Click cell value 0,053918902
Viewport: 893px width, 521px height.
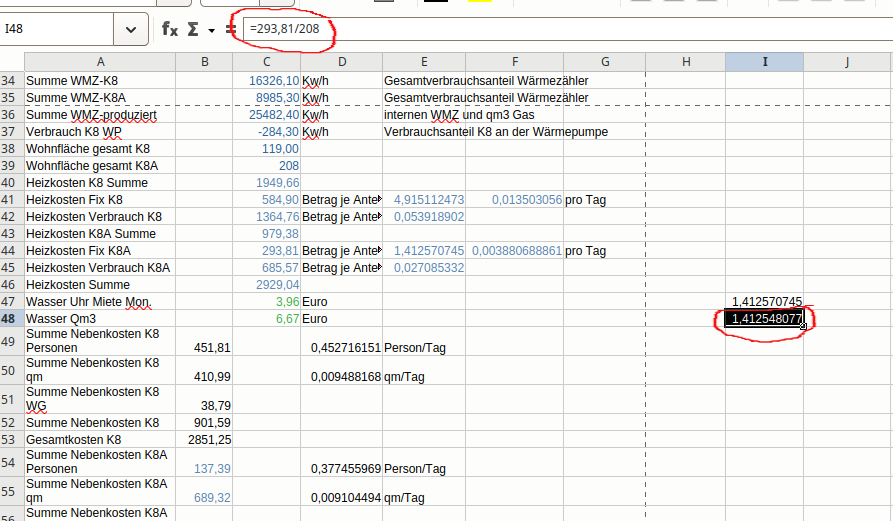424,217
